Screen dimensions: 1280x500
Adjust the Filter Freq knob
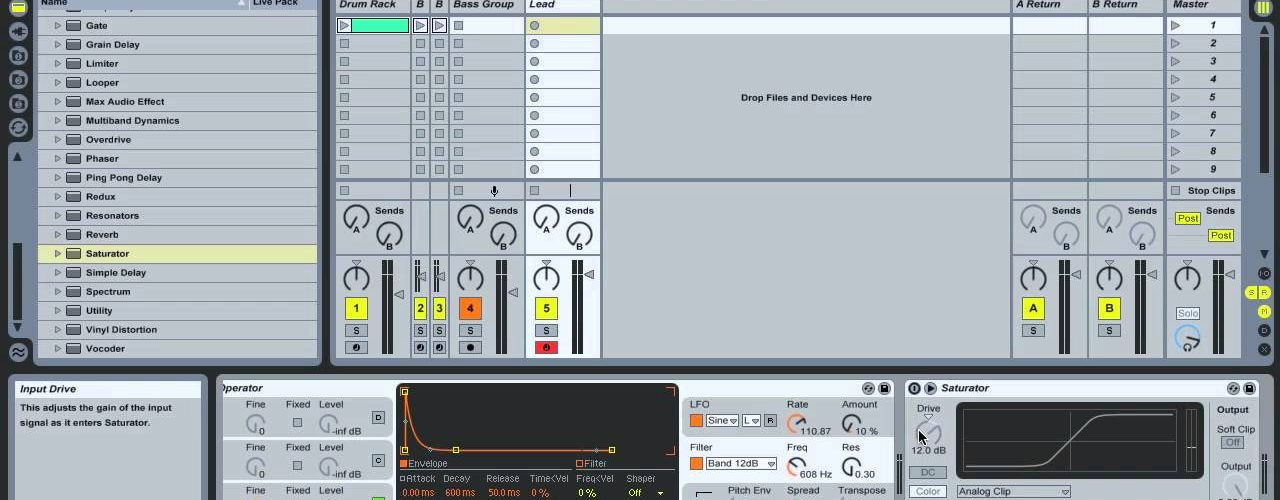tap(797, 466)
